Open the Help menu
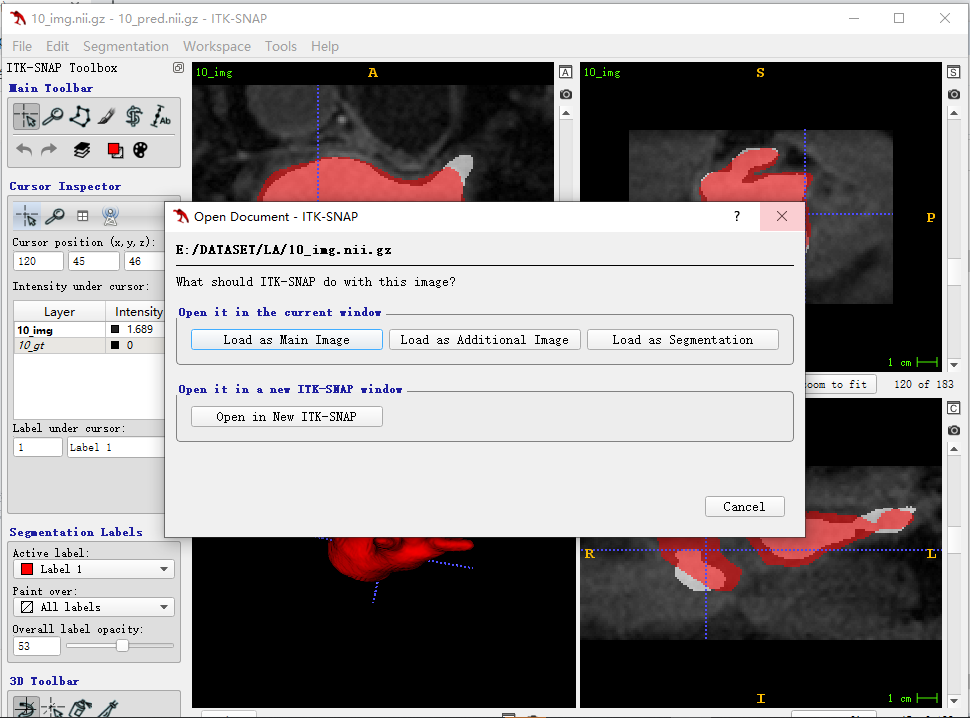The height and width of the screenshot is (718, 970). point(325,46)
